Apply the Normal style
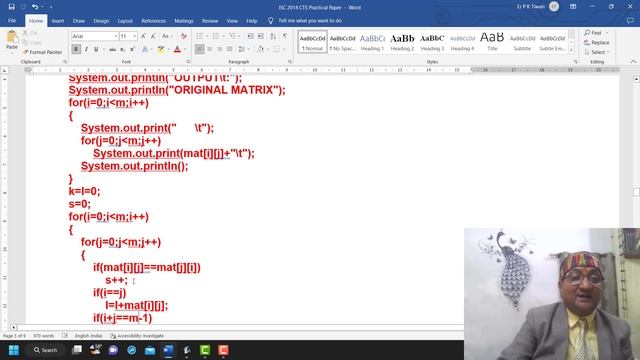This screenshot has width=640, height=360. [312, 42]
